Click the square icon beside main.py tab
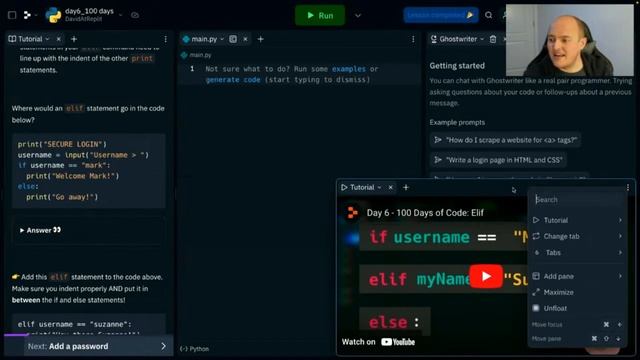640x360 pixels. tap(233, 39)
